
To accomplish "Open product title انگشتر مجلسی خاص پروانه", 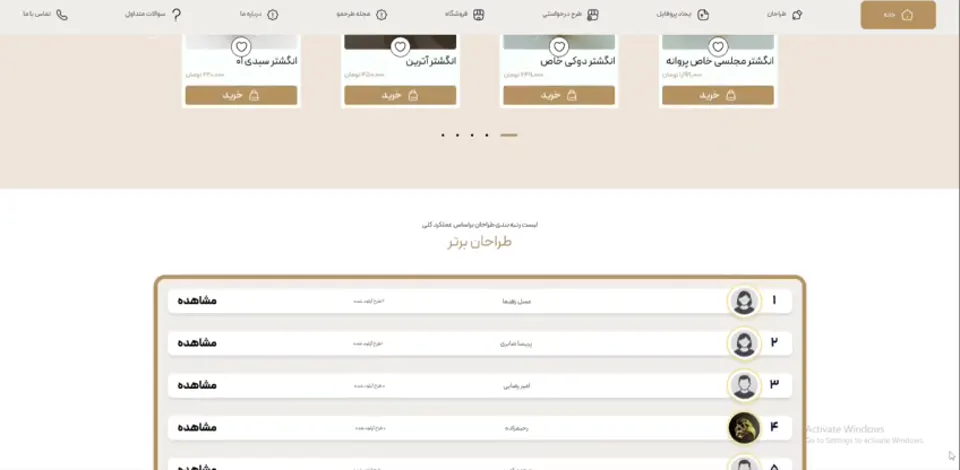I will pyautogui.click(x=719, y=61).
